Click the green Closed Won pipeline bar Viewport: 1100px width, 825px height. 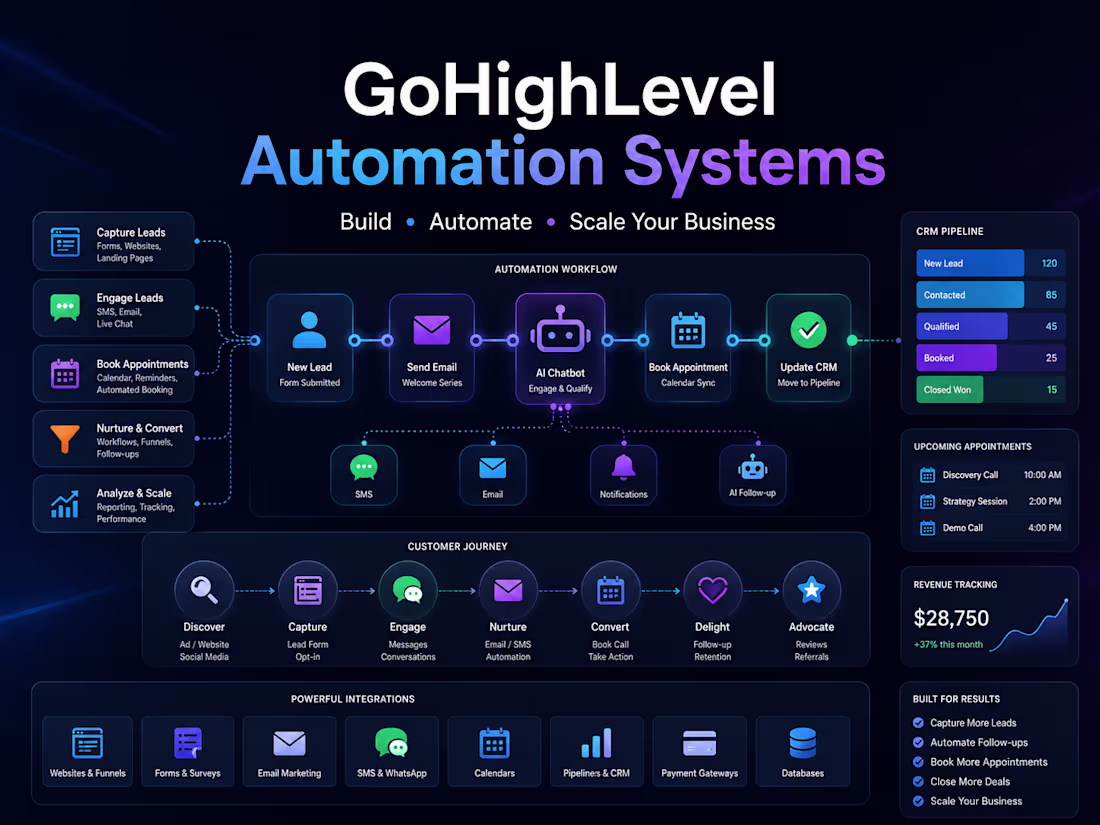[949, 389]
